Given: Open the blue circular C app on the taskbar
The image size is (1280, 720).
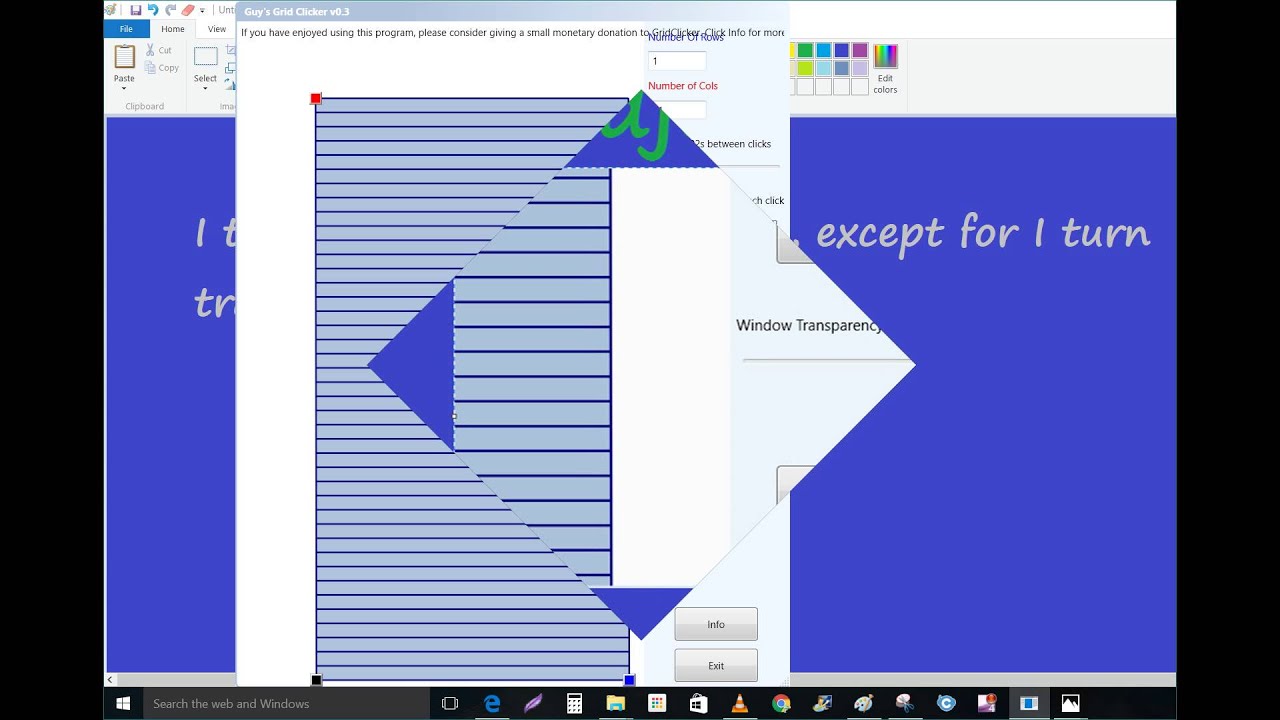Looking at the screenshot, I should click(946, 704).
